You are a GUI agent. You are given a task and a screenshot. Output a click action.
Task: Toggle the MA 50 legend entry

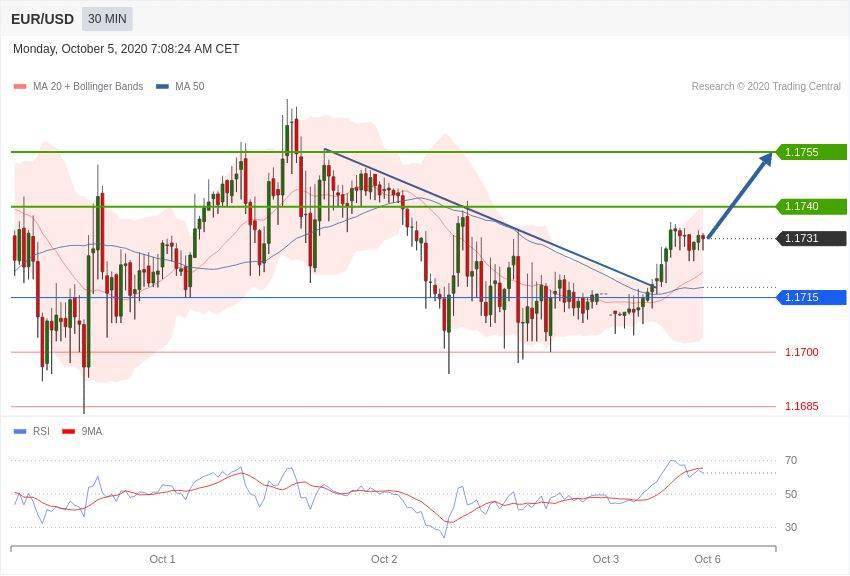tap(180, 86)
